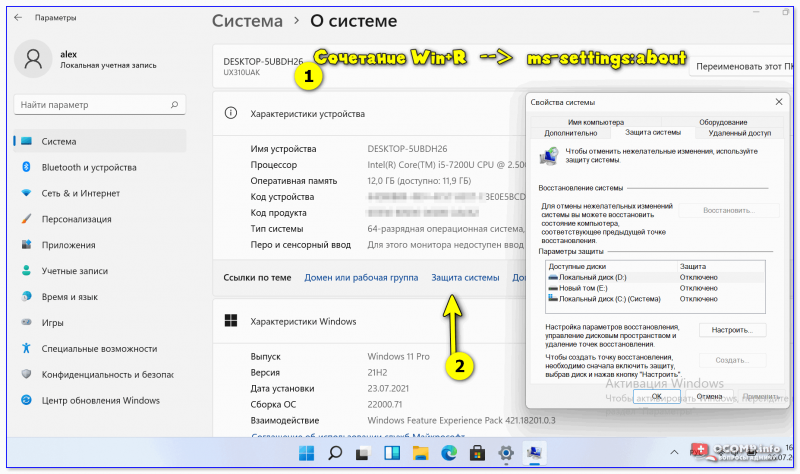Screen dimensions: 800x474
Task: Click the Windows 11 Pro edition value
Action: 398,357
